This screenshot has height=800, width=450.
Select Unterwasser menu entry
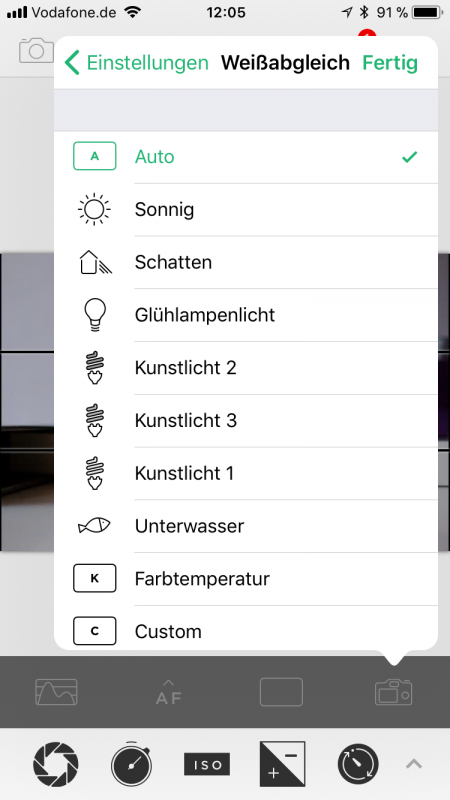pos(246,526)
